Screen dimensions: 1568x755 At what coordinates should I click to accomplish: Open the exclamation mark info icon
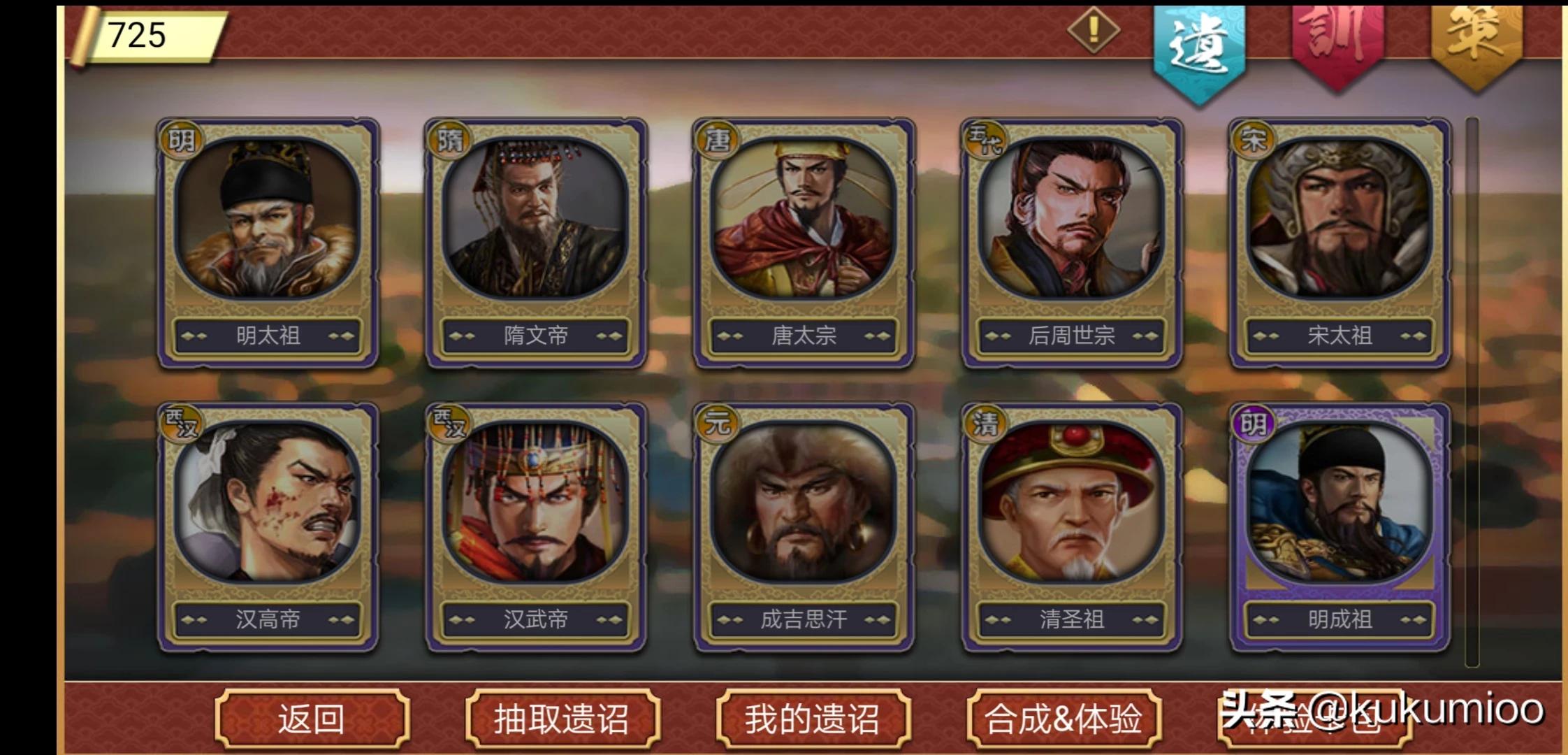(x=1094, y=30)
